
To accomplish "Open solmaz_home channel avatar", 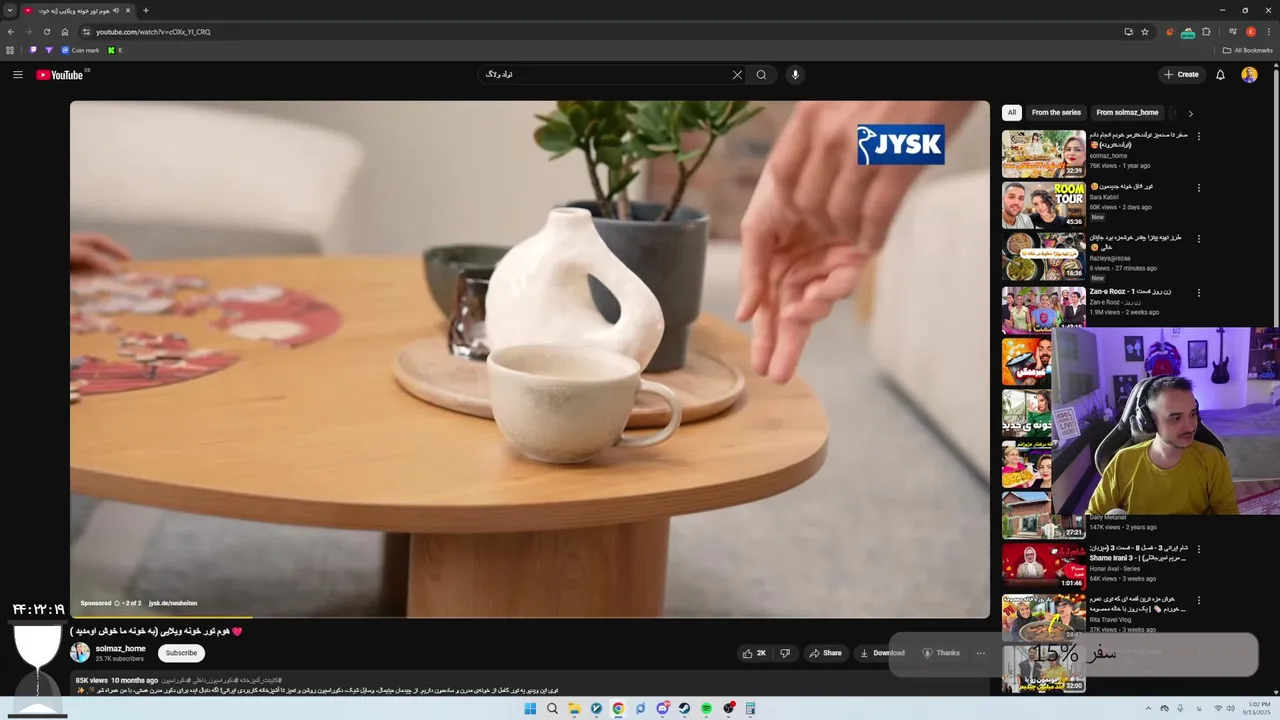I will 80,652.
